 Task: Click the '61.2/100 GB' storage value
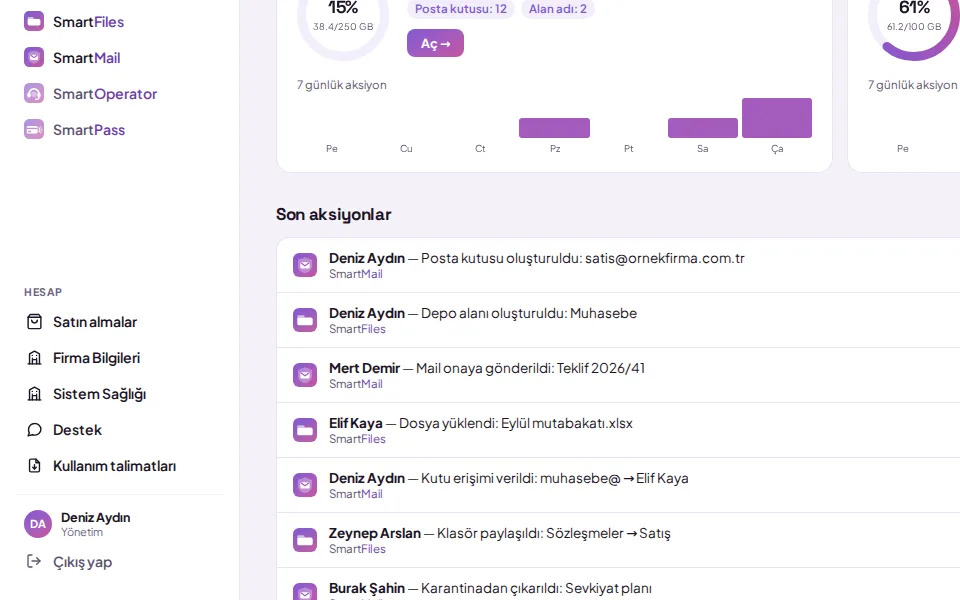click(914, 27)
